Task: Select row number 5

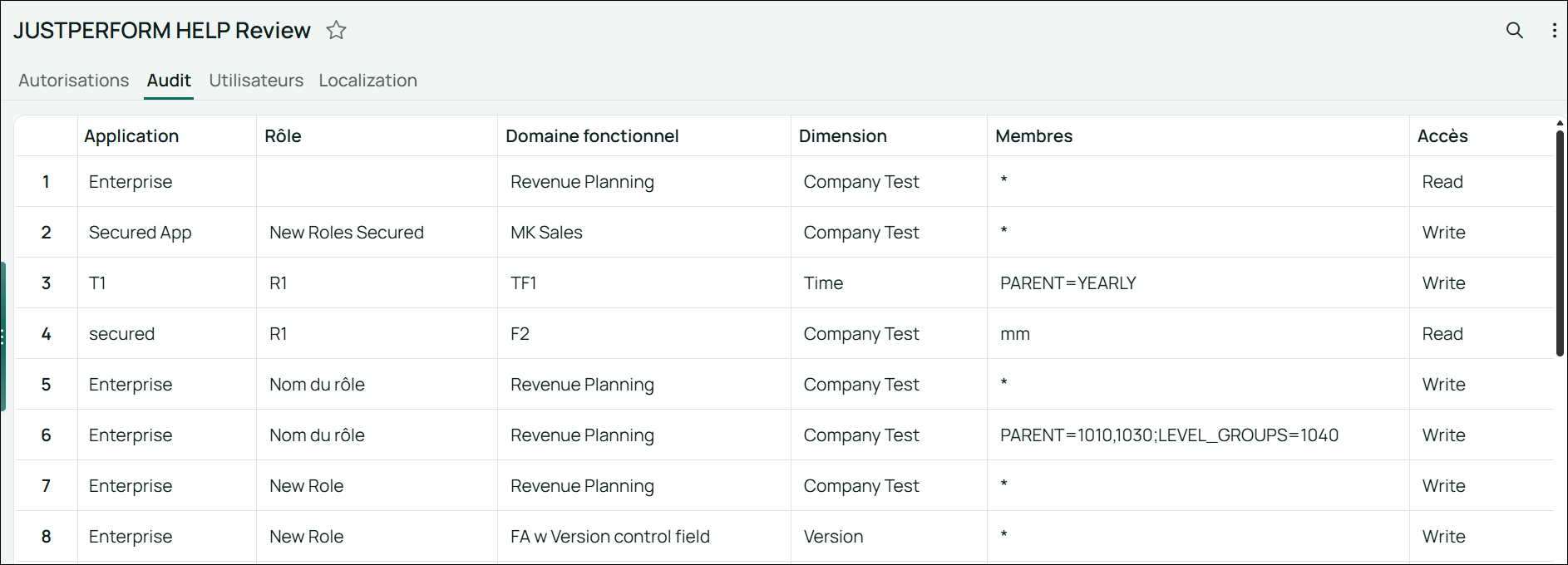Action: click(46, 385)
